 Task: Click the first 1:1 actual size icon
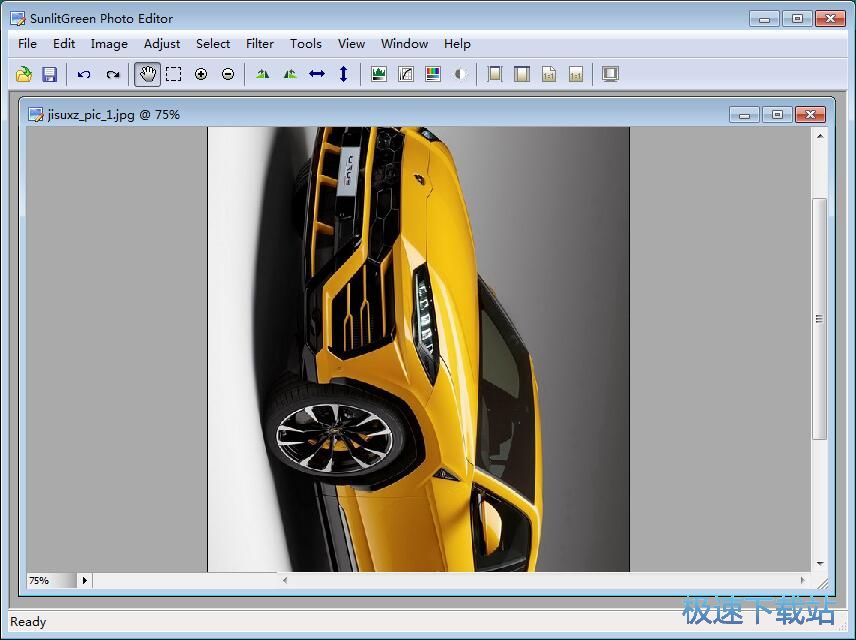[549, 74]
